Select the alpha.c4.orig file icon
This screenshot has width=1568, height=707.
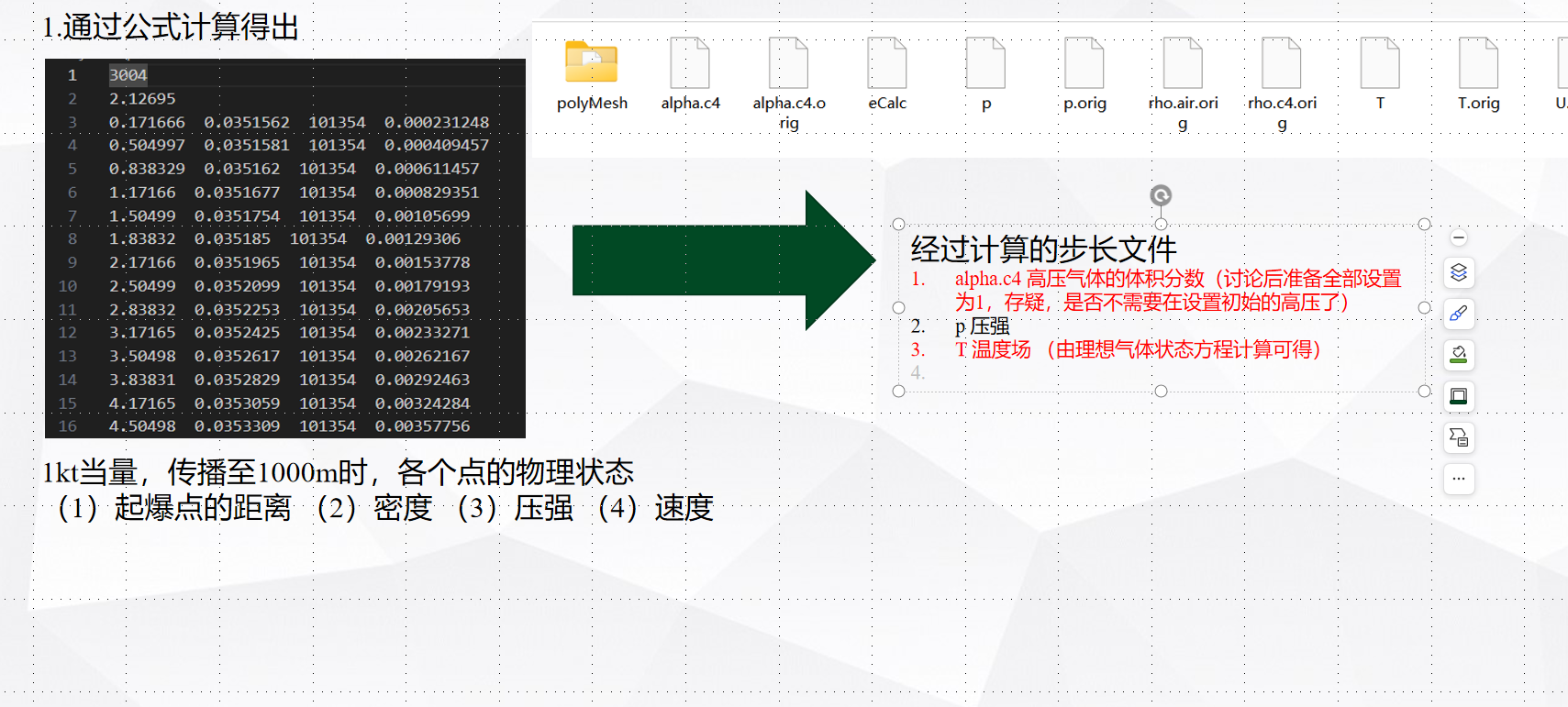[789, 62]
